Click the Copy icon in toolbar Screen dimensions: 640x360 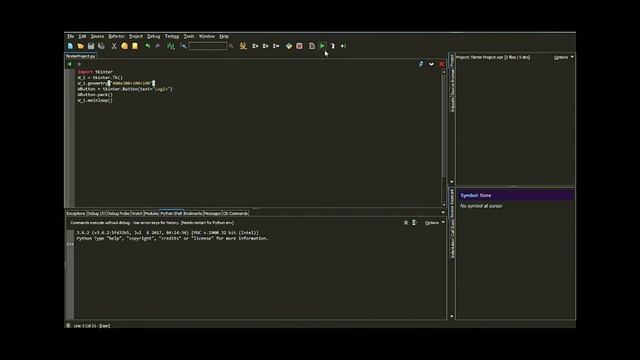click(124, 46)
